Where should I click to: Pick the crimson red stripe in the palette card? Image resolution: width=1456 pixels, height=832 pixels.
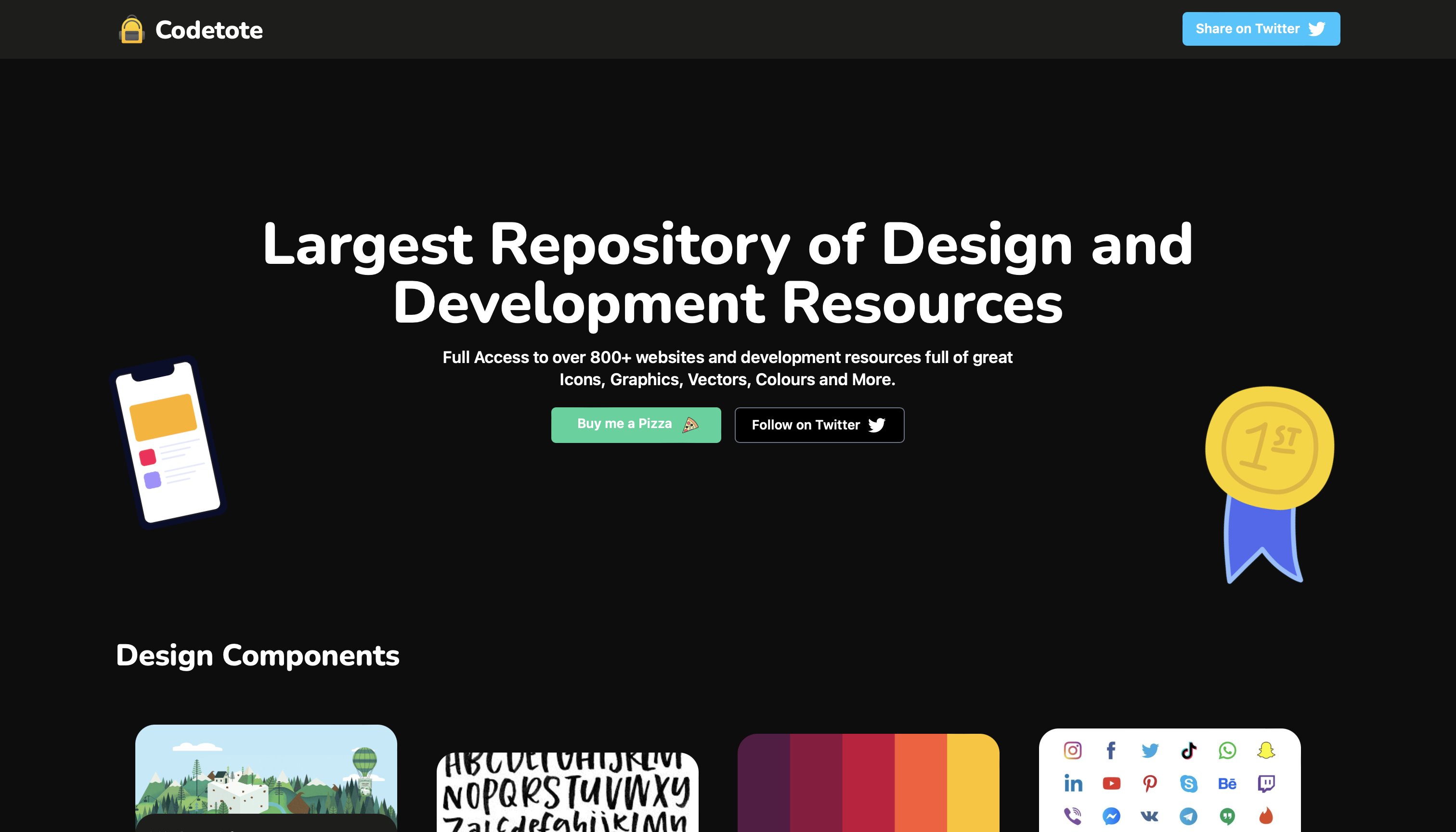click(x=869, y=783)
